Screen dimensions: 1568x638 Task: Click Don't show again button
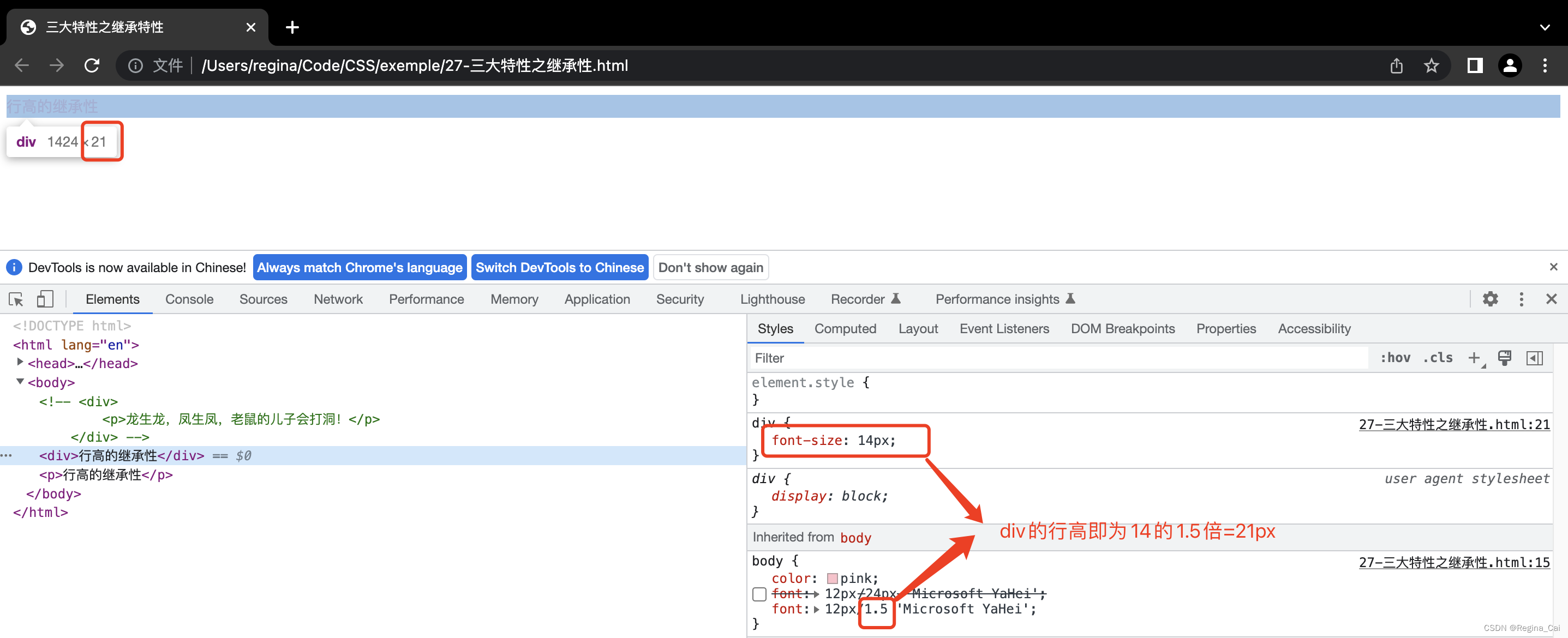coord(710,268)
